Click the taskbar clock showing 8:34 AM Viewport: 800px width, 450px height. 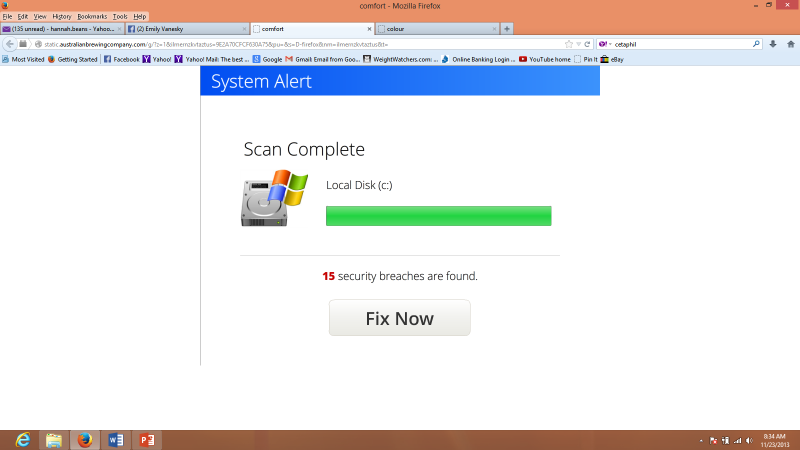click(x=774, y=440)
